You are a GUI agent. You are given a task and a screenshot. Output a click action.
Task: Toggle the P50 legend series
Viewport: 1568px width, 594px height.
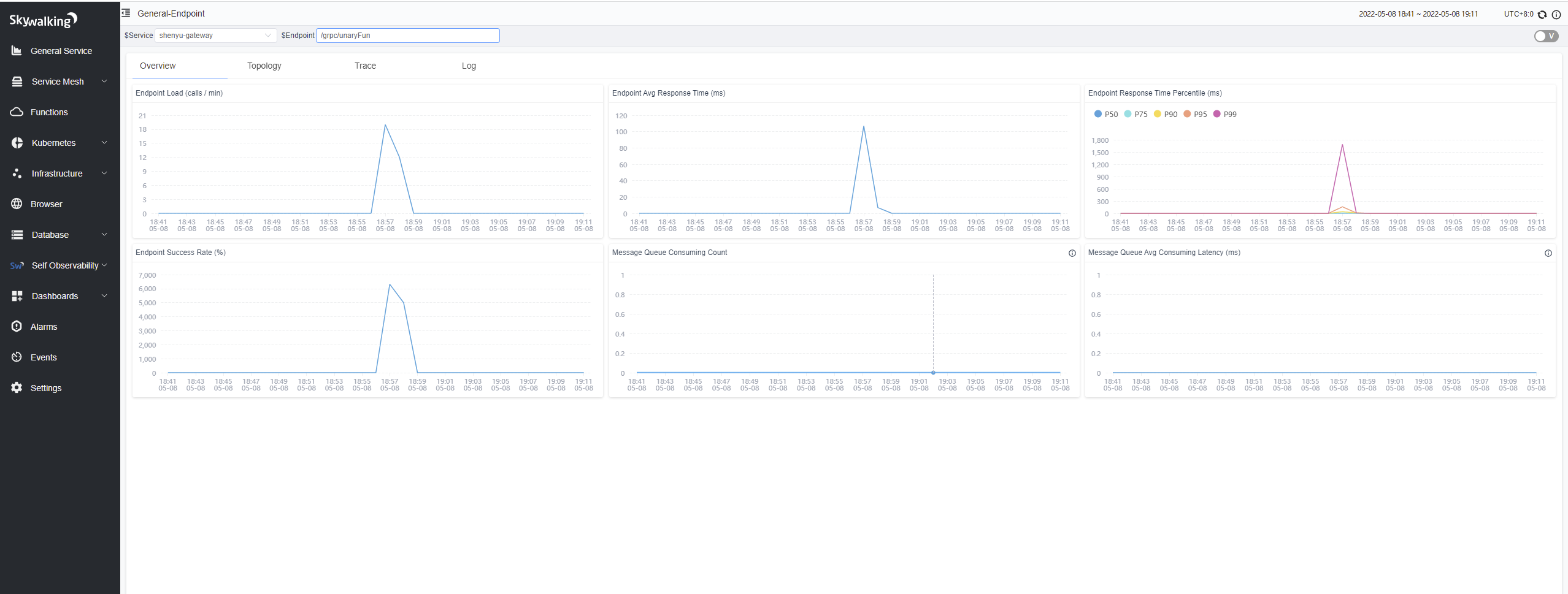point(1105,114)
